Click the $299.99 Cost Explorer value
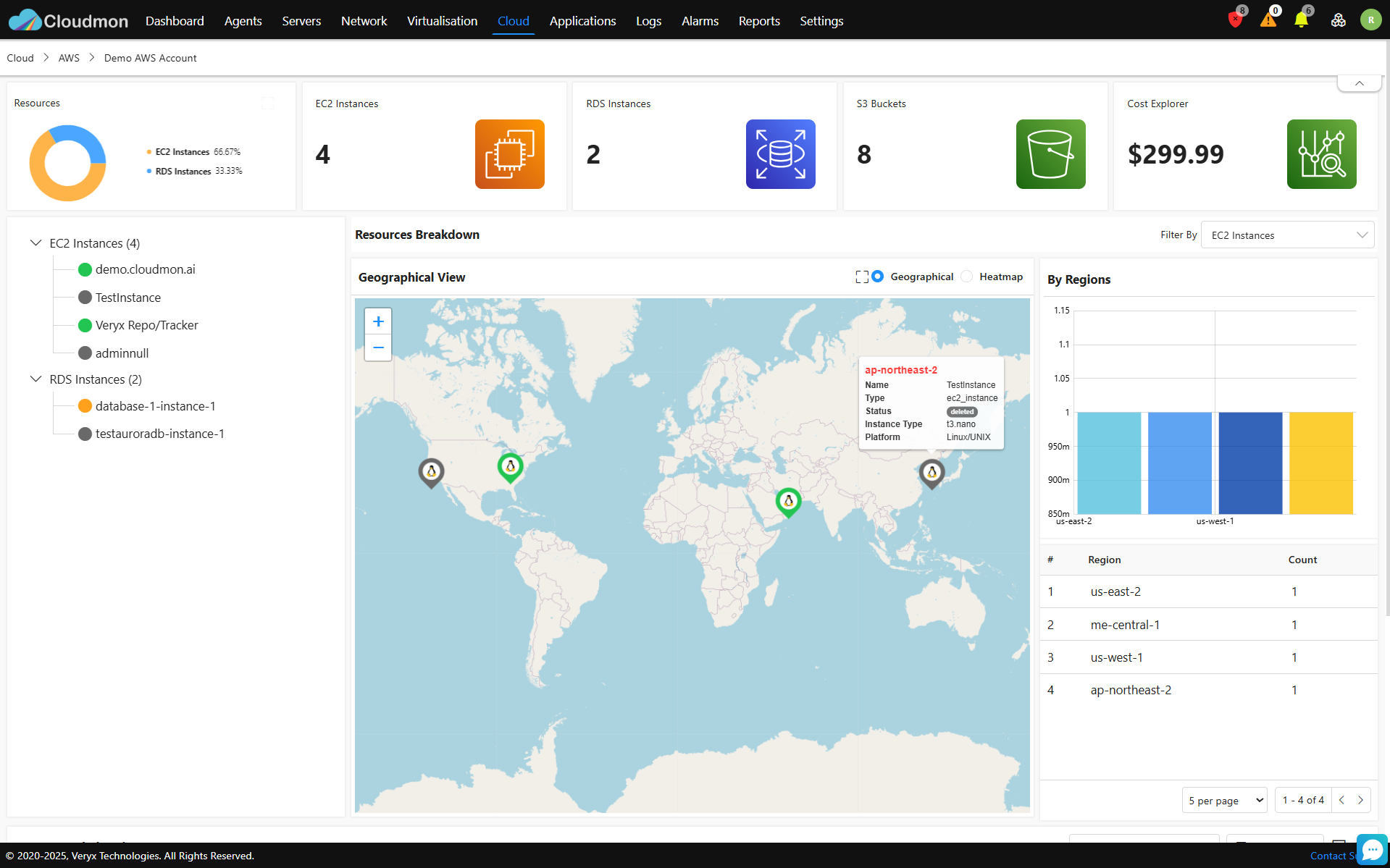 coord(1176,154)
